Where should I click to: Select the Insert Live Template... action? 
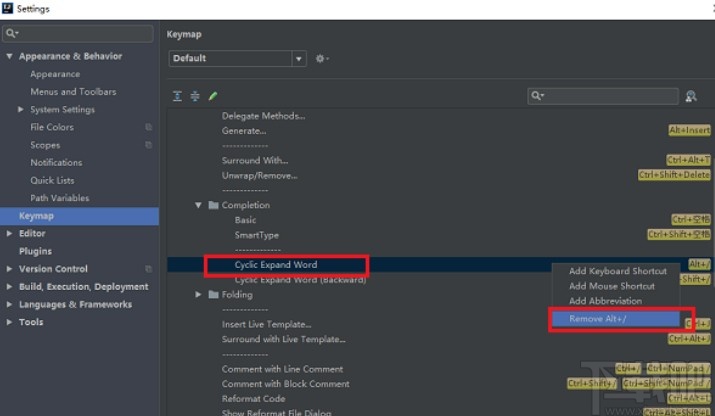pyautogui.click(x=266, y=324)
